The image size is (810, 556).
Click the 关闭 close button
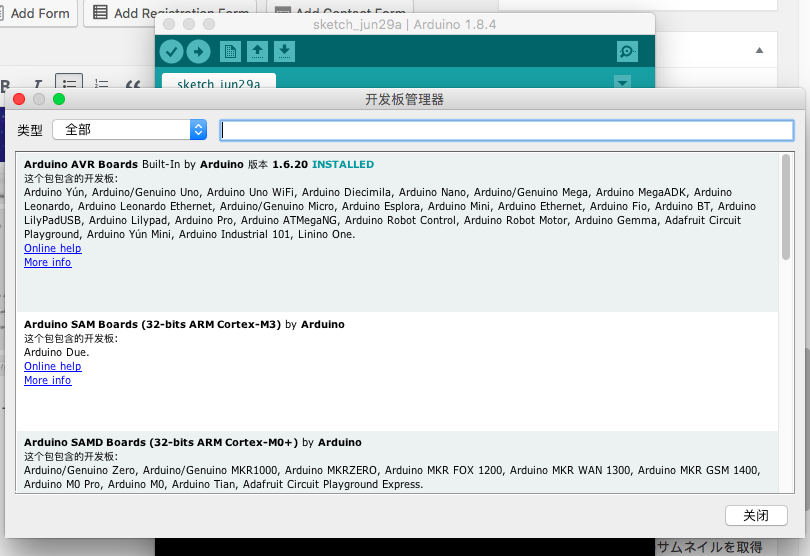pyautogui.click(x=756, y=515)
